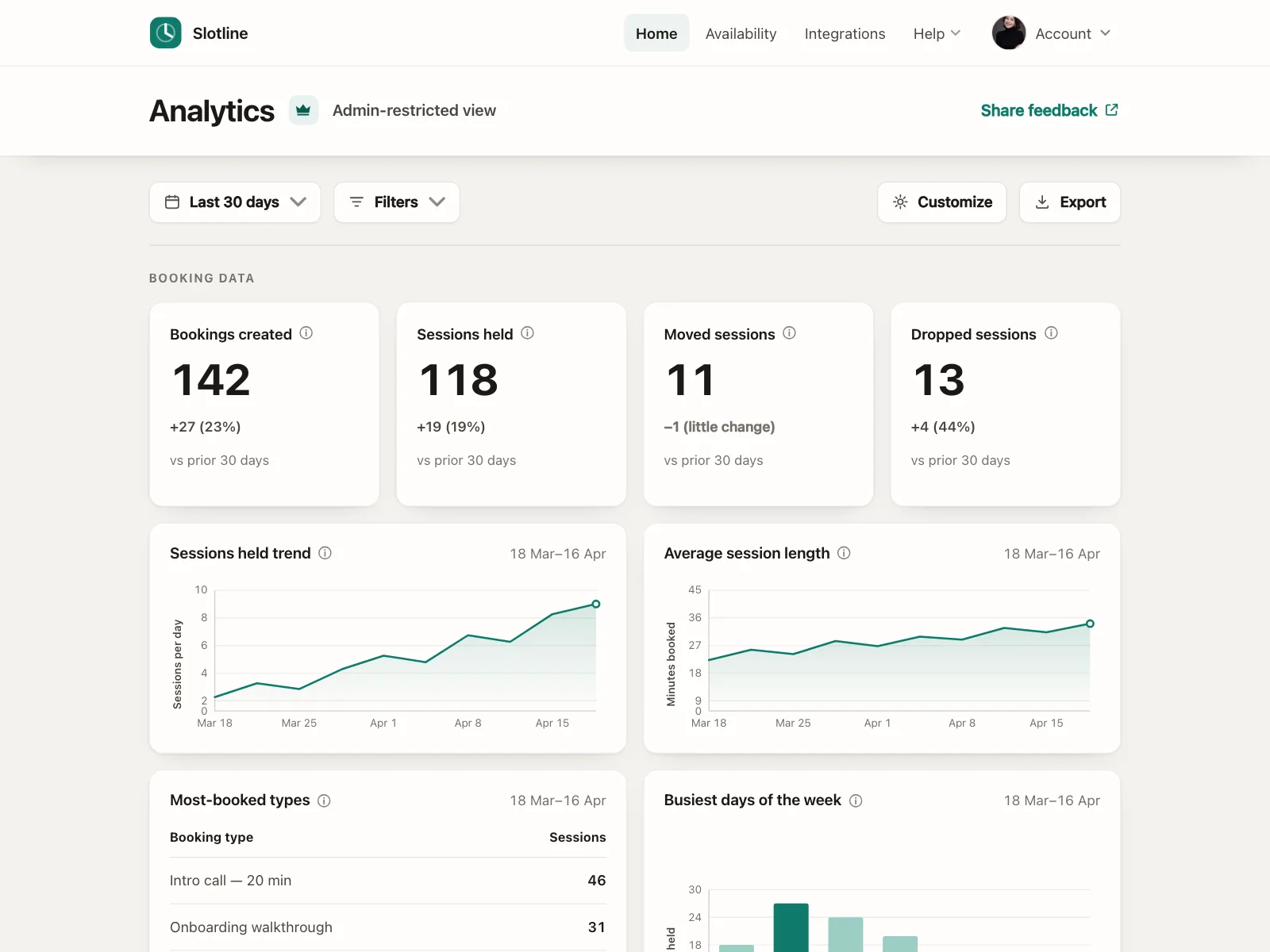Click the Admin-restricted view label
This screenshot has height=952, width=1270.
414,110
